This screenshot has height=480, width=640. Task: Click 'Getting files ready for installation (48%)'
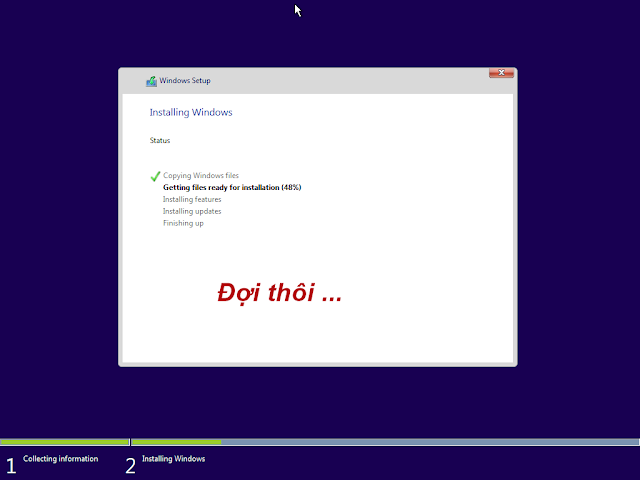pos(232,187)
